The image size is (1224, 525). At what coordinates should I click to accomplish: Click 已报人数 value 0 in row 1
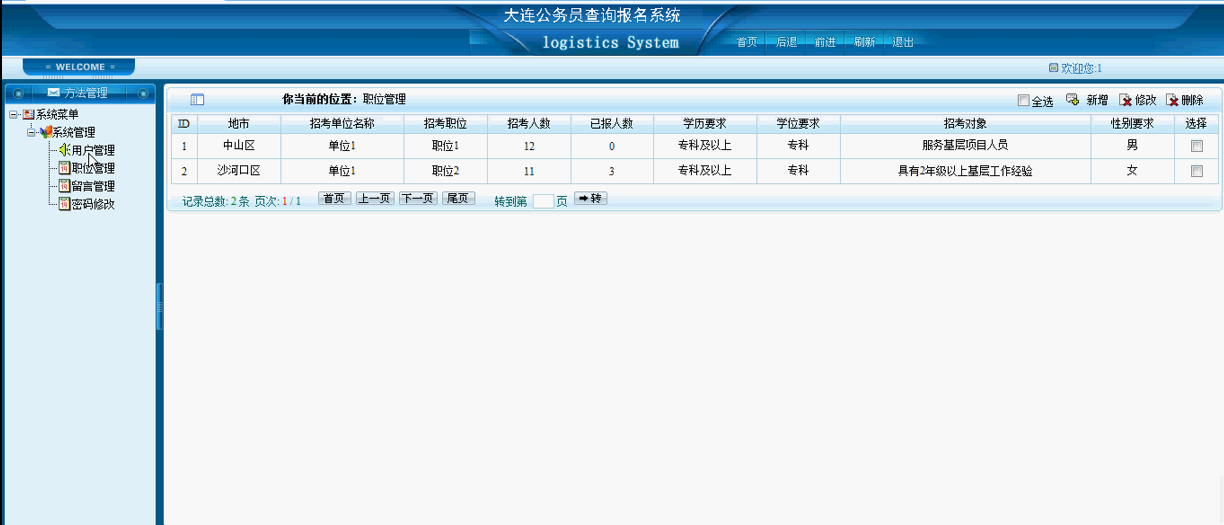pyautogui.click(x=611, y=146)
